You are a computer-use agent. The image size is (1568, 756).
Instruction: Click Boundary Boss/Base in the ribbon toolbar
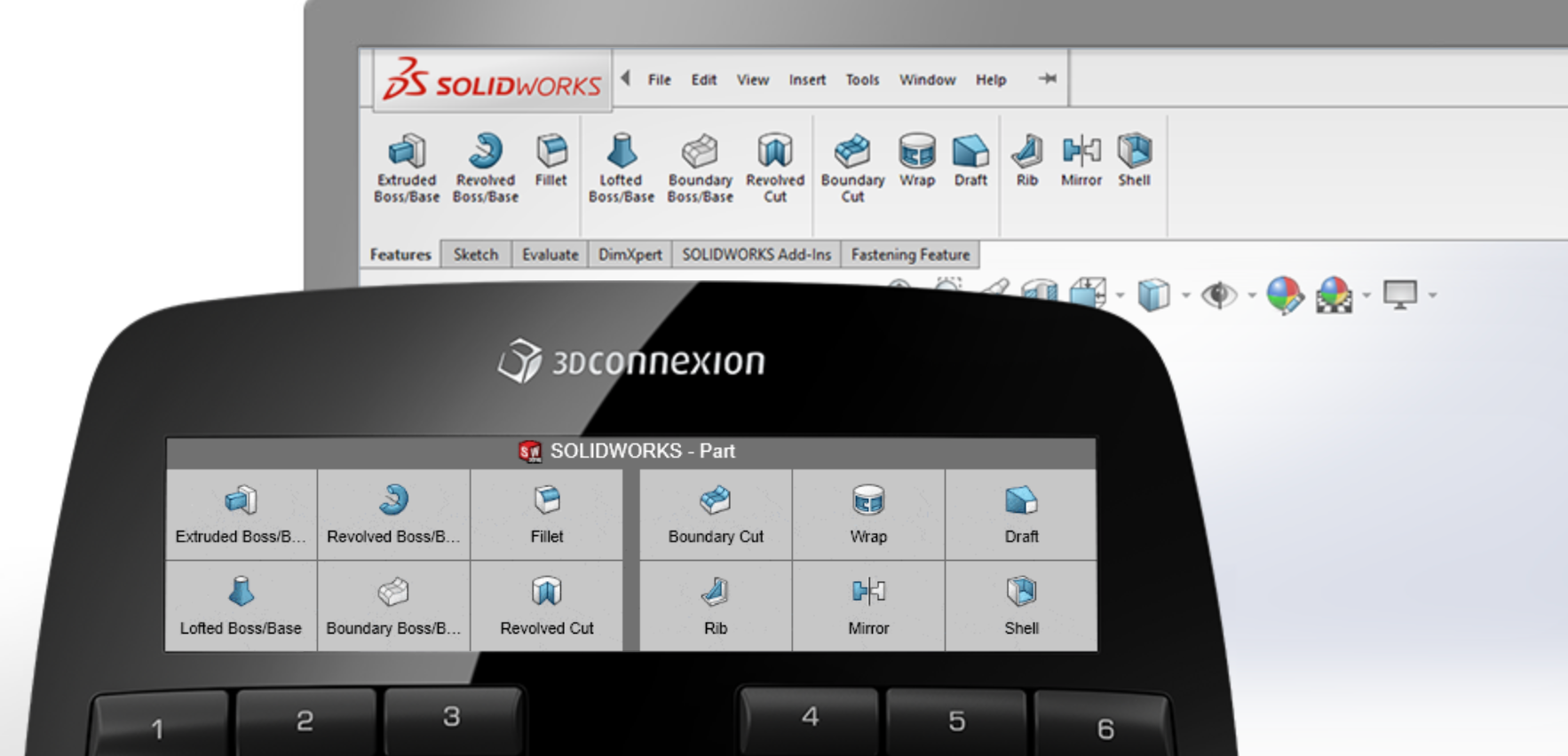[x=701, y=169]
